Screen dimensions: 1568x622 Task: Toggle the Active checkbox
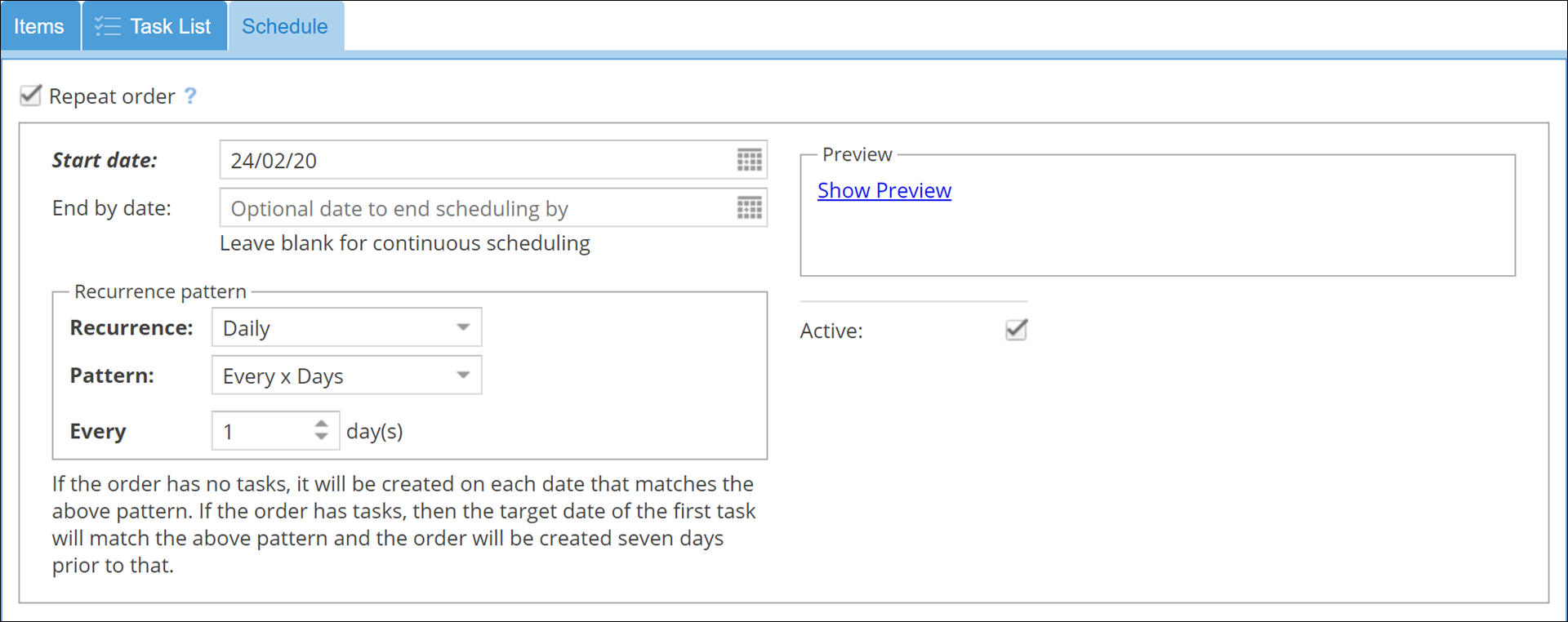[1016, 330]
